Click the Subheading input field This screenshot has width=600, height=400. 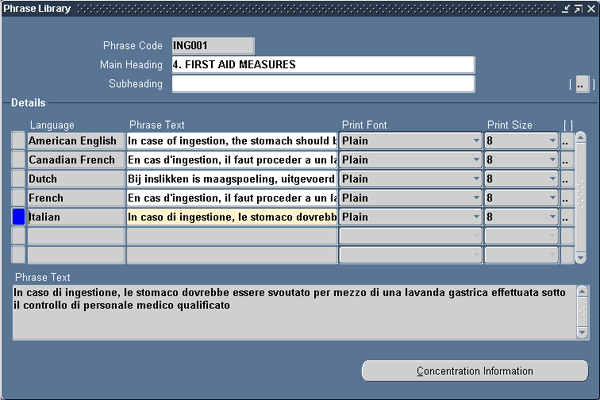click(x=315, y=84)
